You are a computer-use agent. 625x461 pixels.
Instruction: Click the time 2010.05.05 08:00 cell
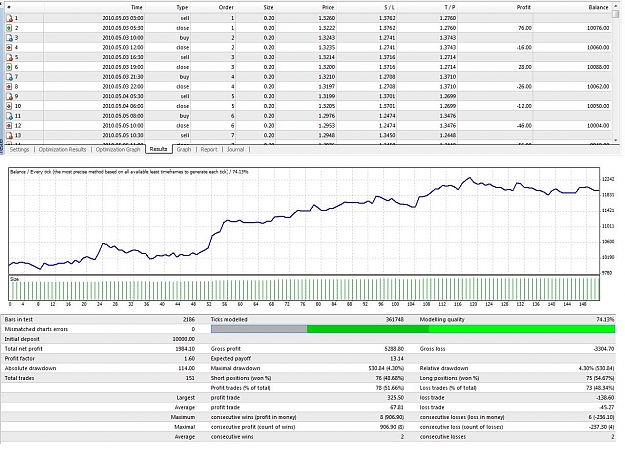(x=123, y=116)
